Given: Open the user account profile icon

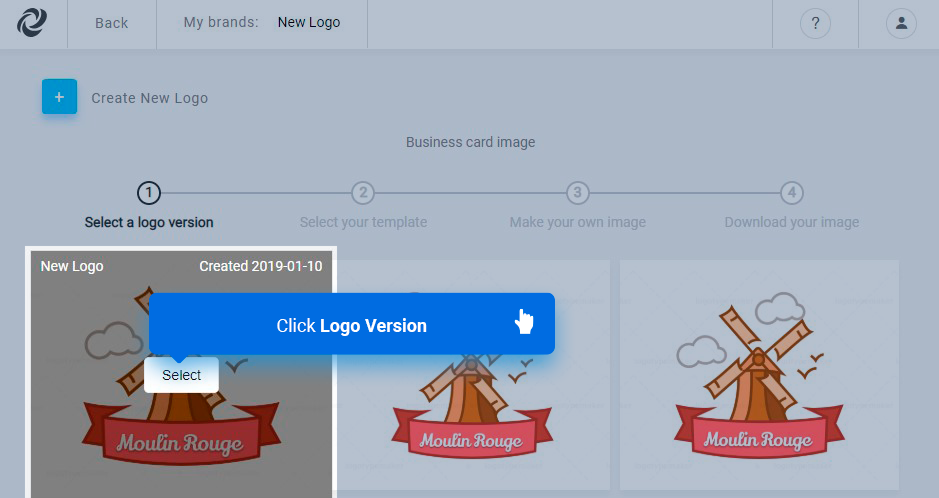Looking at the screenshot, I should tap(901, 23).
